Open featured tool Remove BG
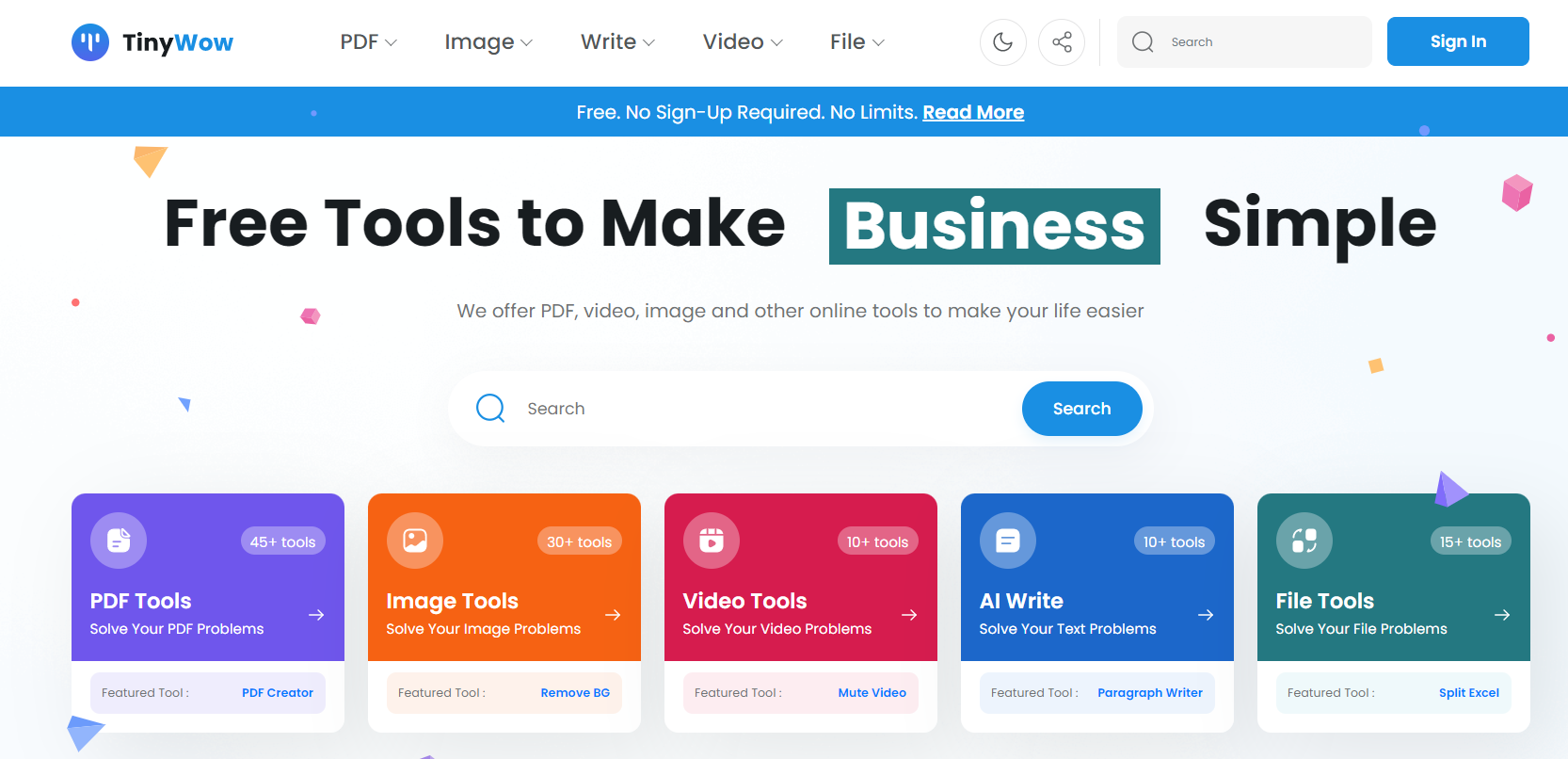This screenshot has width=1568, height=759. 575,692
